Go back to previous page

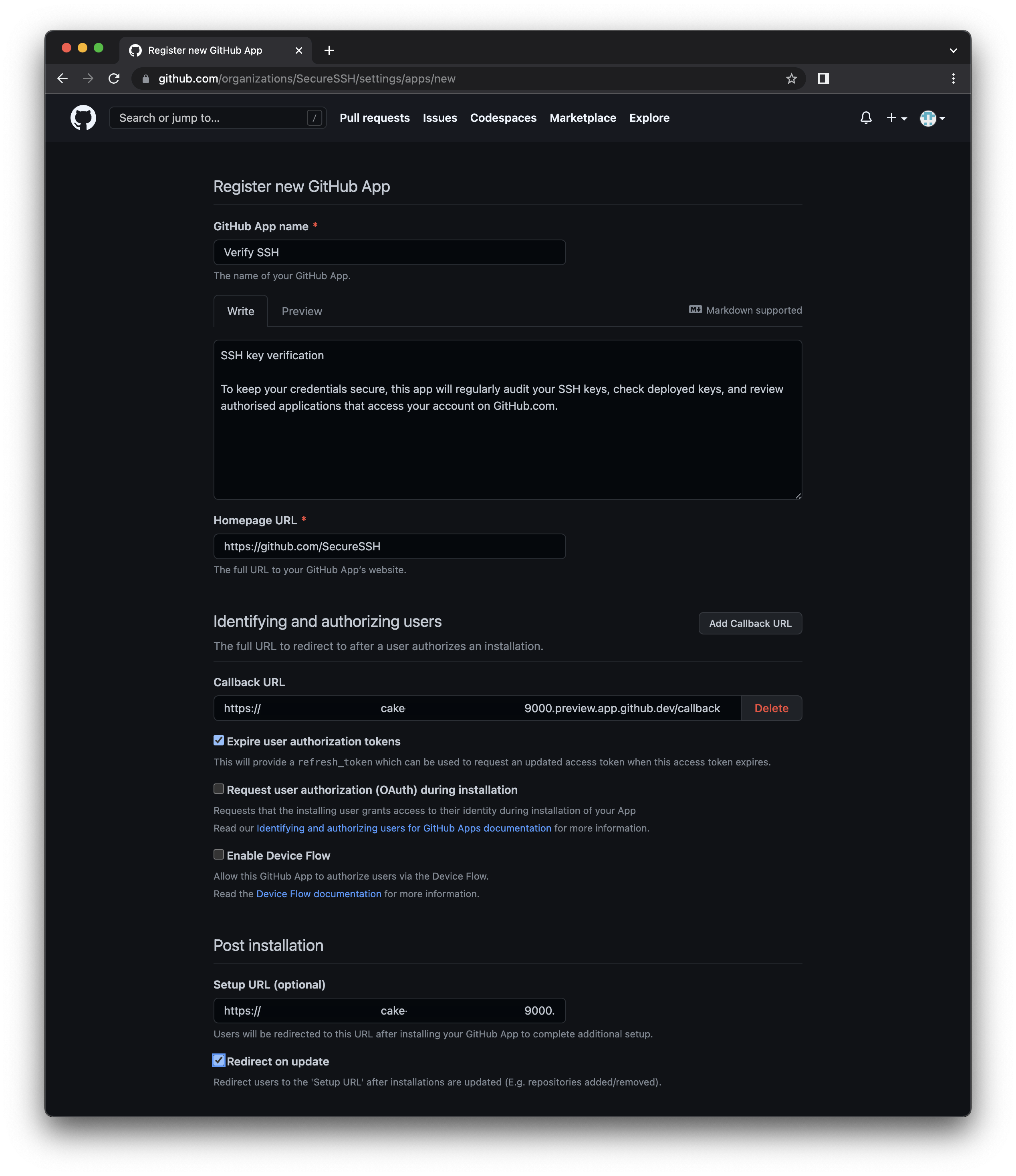tap(62, 79)
